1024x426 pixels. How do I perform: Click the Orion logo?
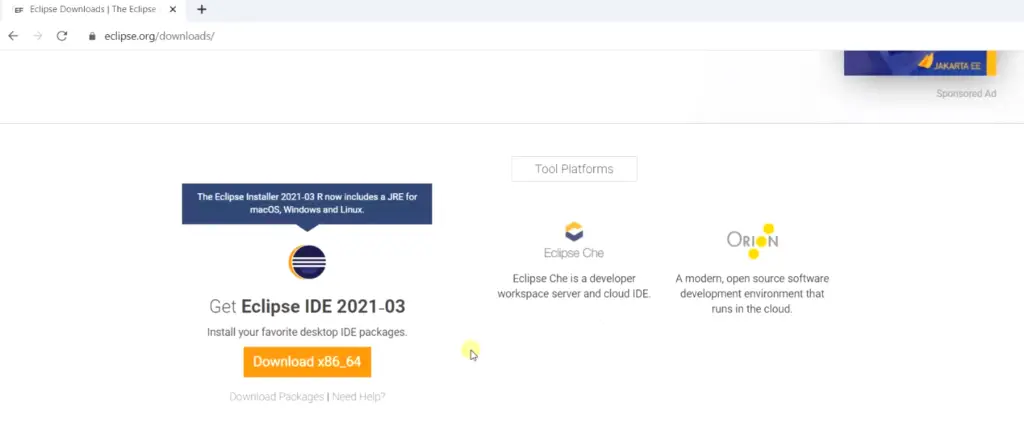point(752,241)
